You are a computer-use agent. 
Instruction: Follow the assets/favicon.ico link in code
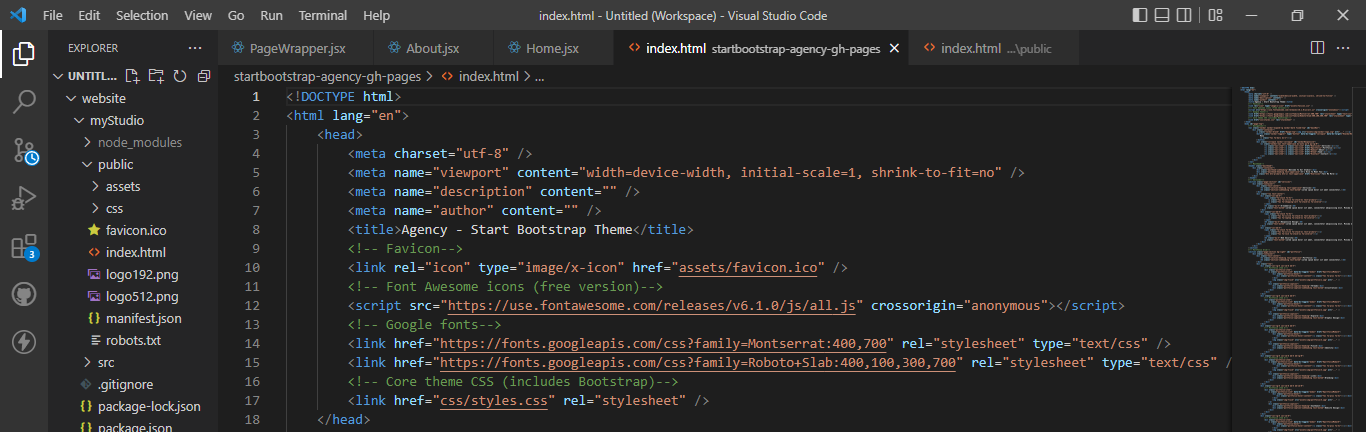(x=750, y=267)
